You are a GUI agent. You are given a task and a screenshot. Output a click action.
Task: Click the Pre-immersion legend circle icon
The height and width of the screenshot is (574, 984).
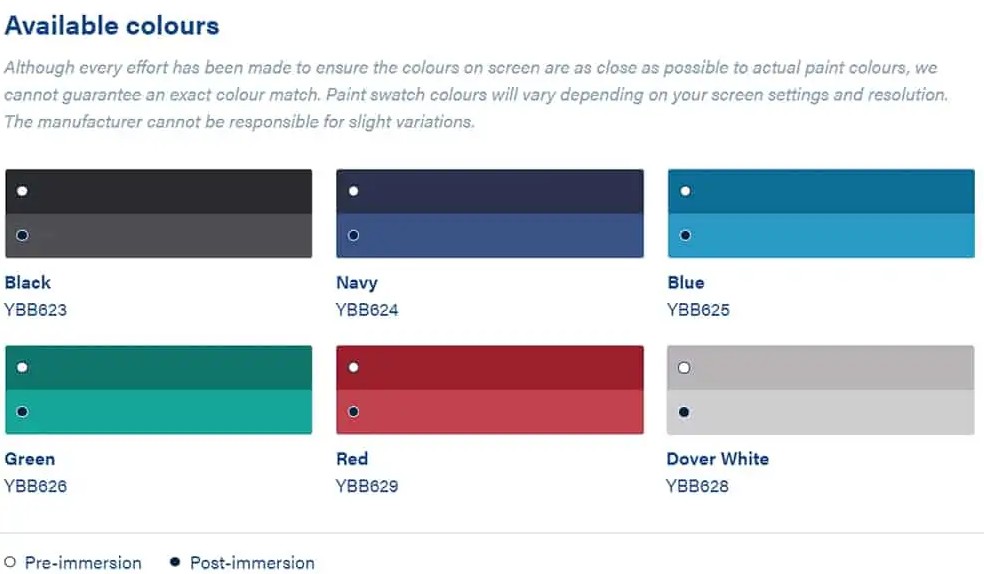pos(10,563)
